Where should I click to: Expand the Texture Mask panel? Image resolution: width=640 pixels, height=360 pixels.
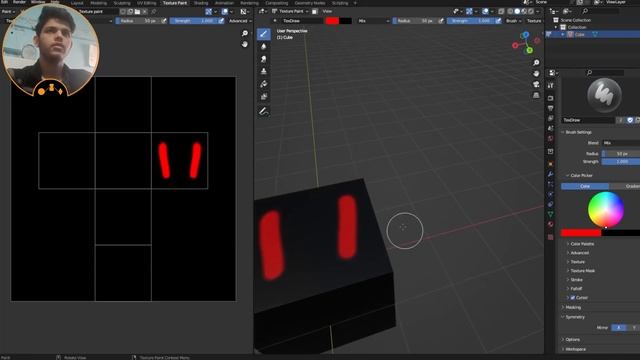(582, 271)
